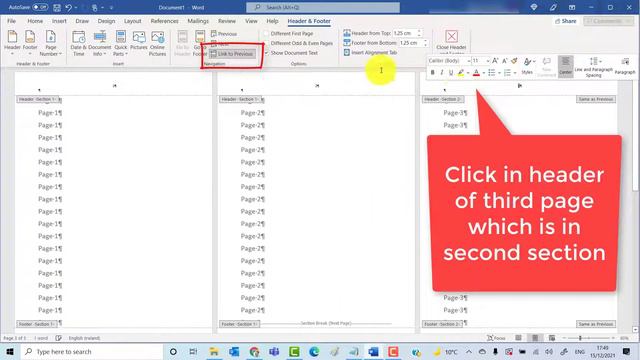Toggle Italic in mini toolbar

click(x=442, y=73)
